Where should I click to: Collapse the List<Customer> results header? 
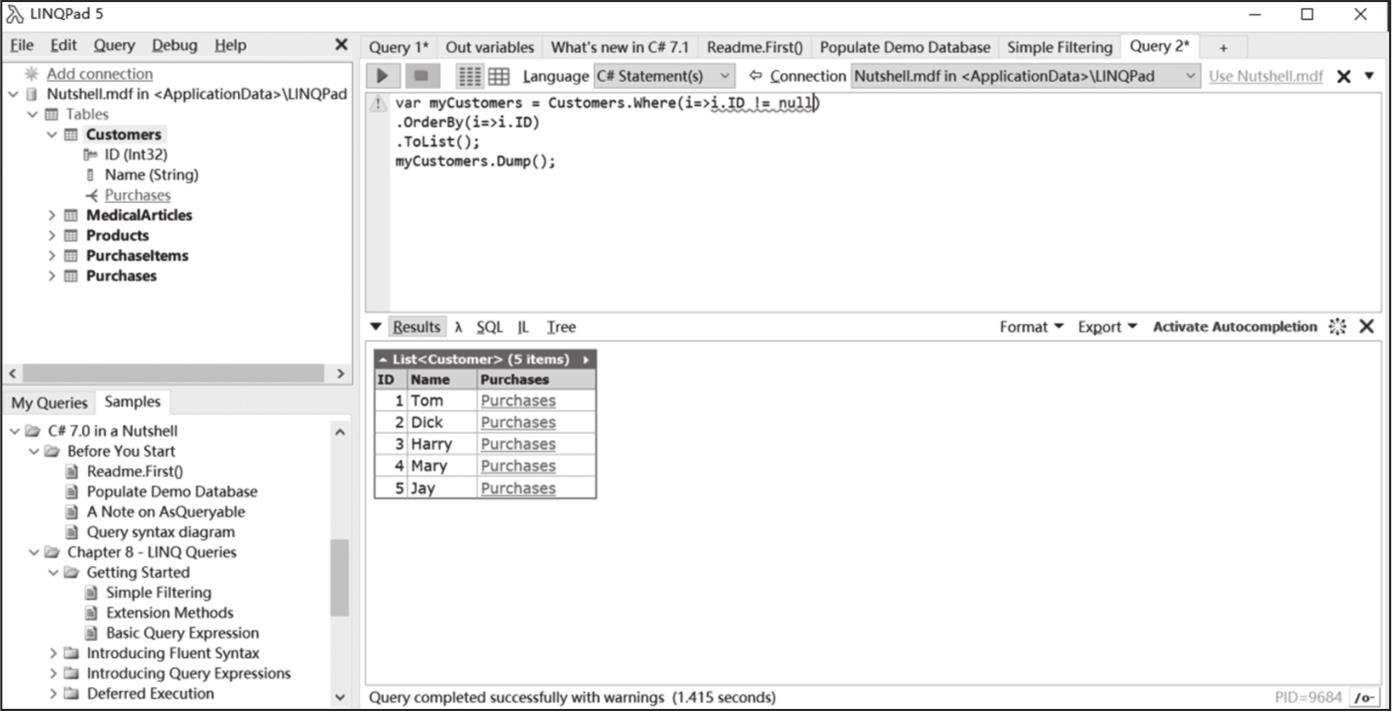click(384, 359)
